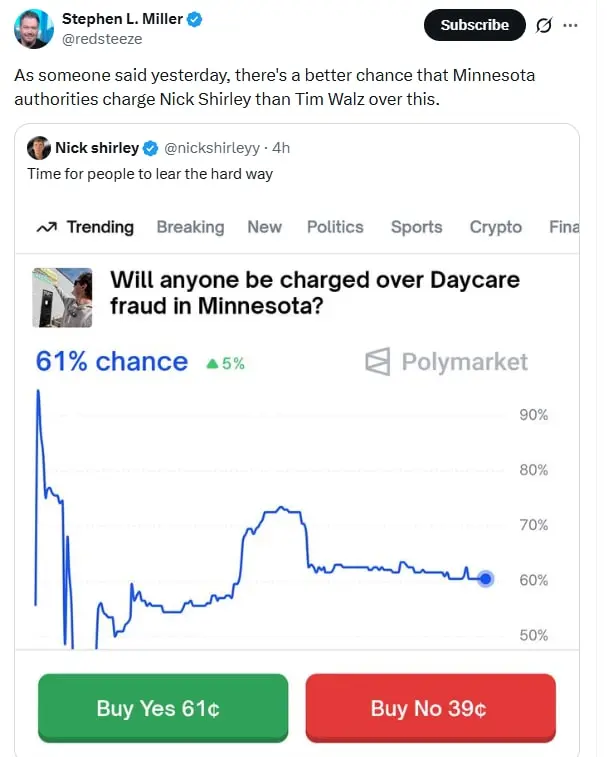This screenshot has width=607, height=757.
Task: Switch to the Breaking tab
Action: (x=190, y=227)
